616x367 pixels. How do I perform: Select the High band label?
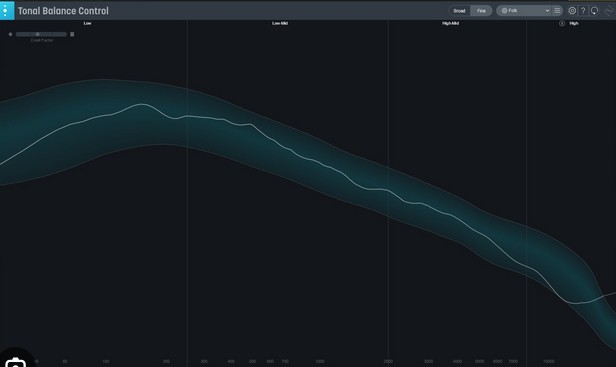[574, 23]
